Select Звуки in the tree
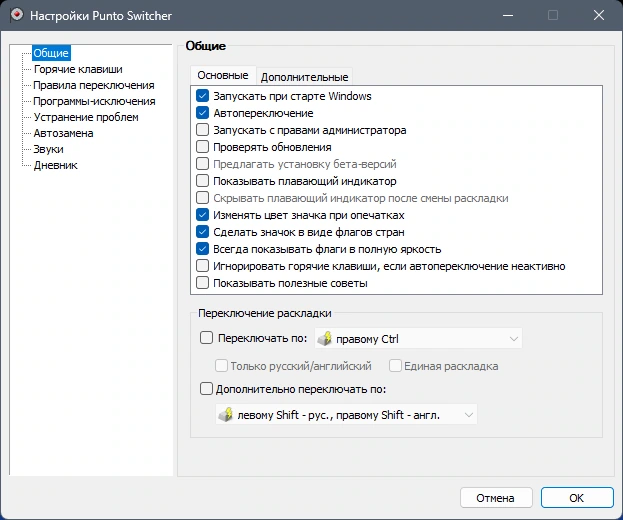 [x=48, y=149]
